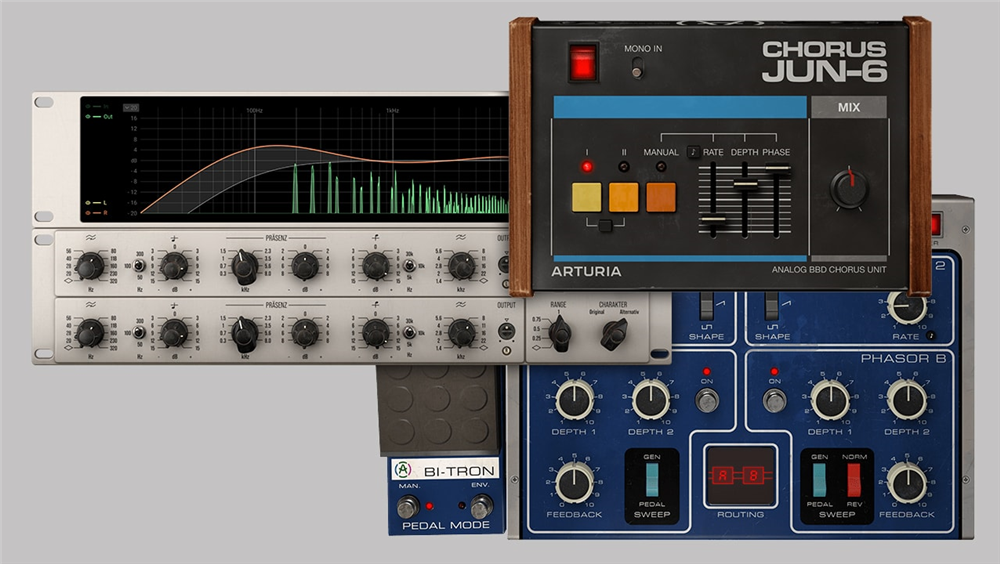
Task: Click Phasor A DEPTH 1 knob
Action: tap(574, 400)
